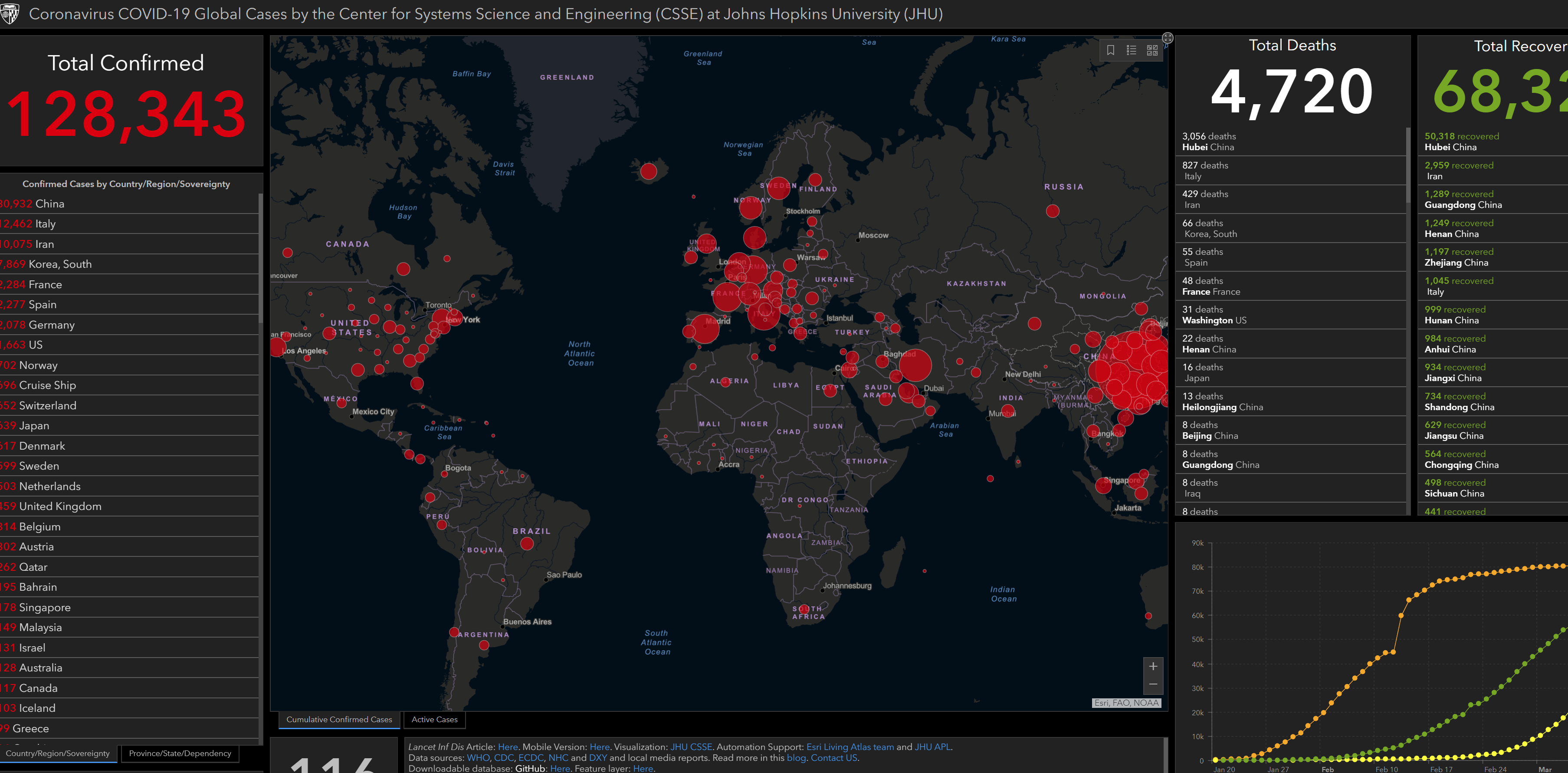Screen dimensions: 1568x773
Task: Select Spain in confirmed cases list
Action: [x=129, y=305]
